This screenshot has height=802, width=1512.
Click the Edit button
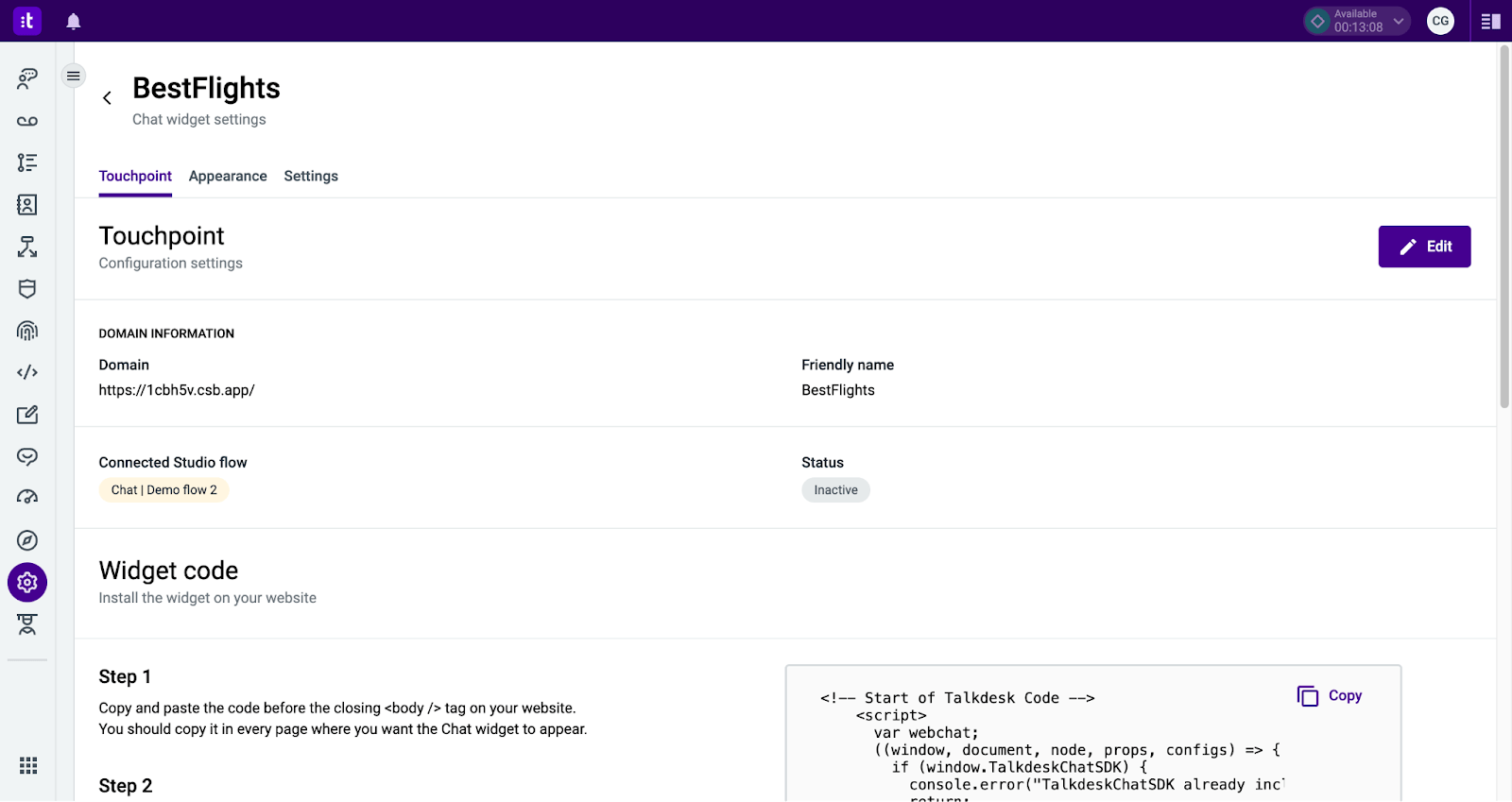click(x=1424, y=247)
